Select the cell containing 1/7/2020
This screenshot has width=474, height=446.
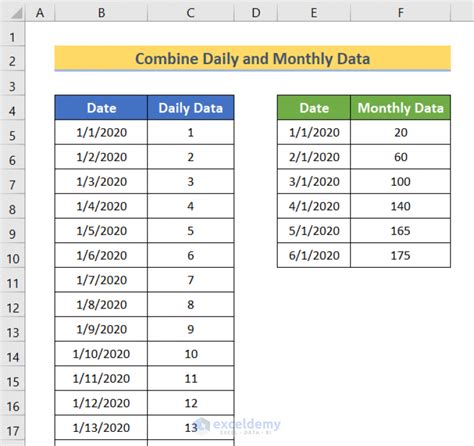tap(101, 280)
